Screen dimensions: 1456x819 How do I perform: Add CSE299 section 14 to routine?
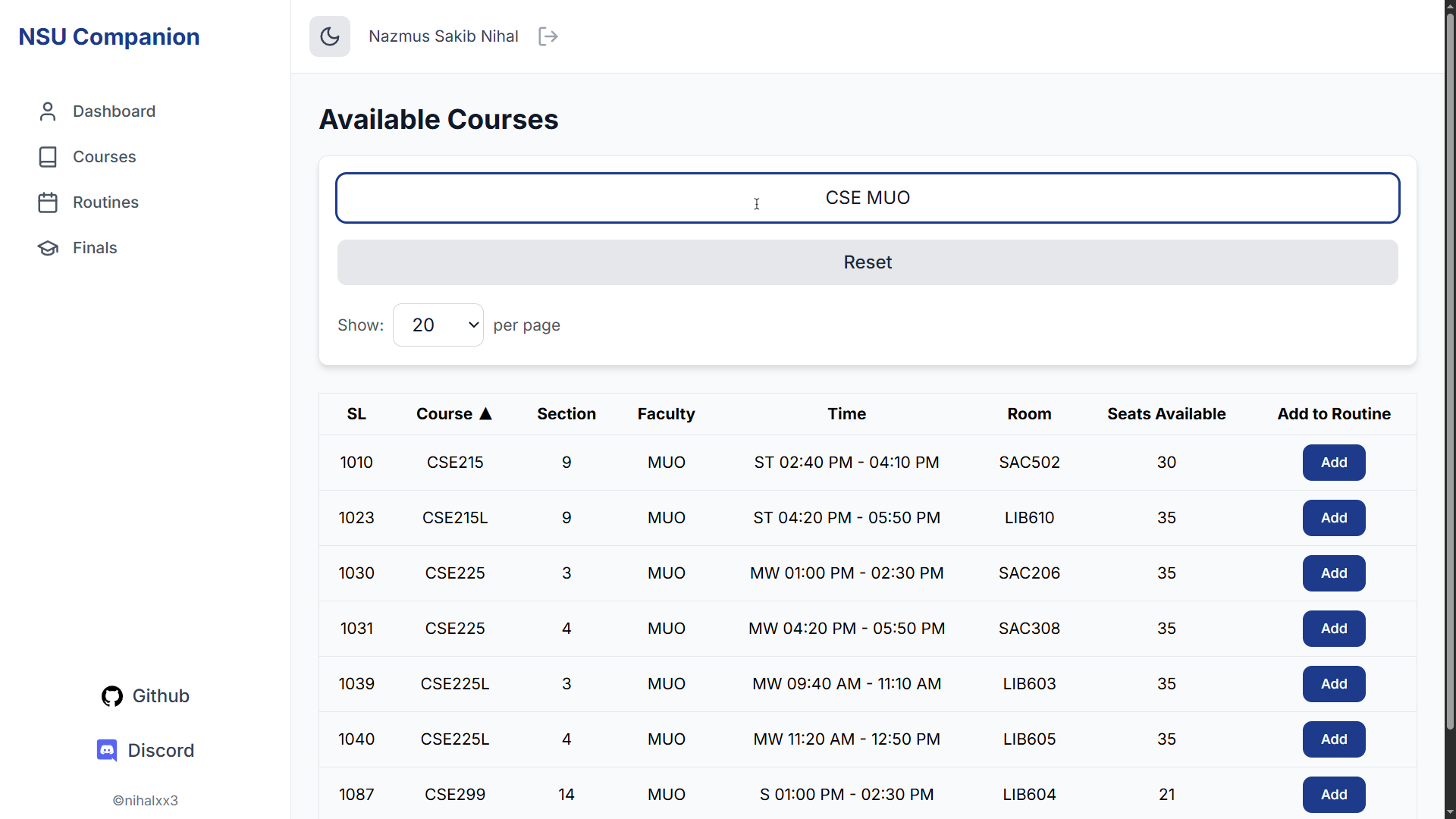pos(1333,795)
